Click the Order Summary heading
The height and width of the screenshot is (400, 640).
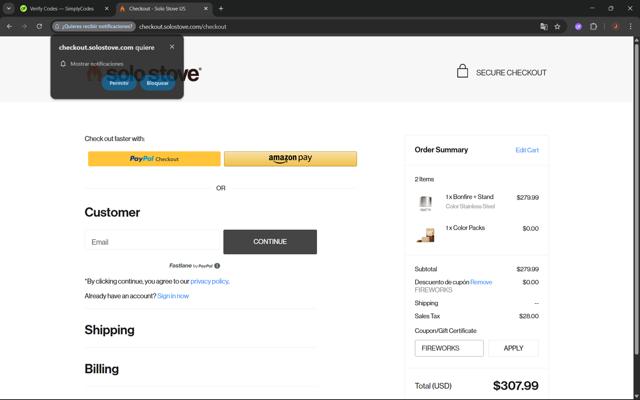click(441, 150)
